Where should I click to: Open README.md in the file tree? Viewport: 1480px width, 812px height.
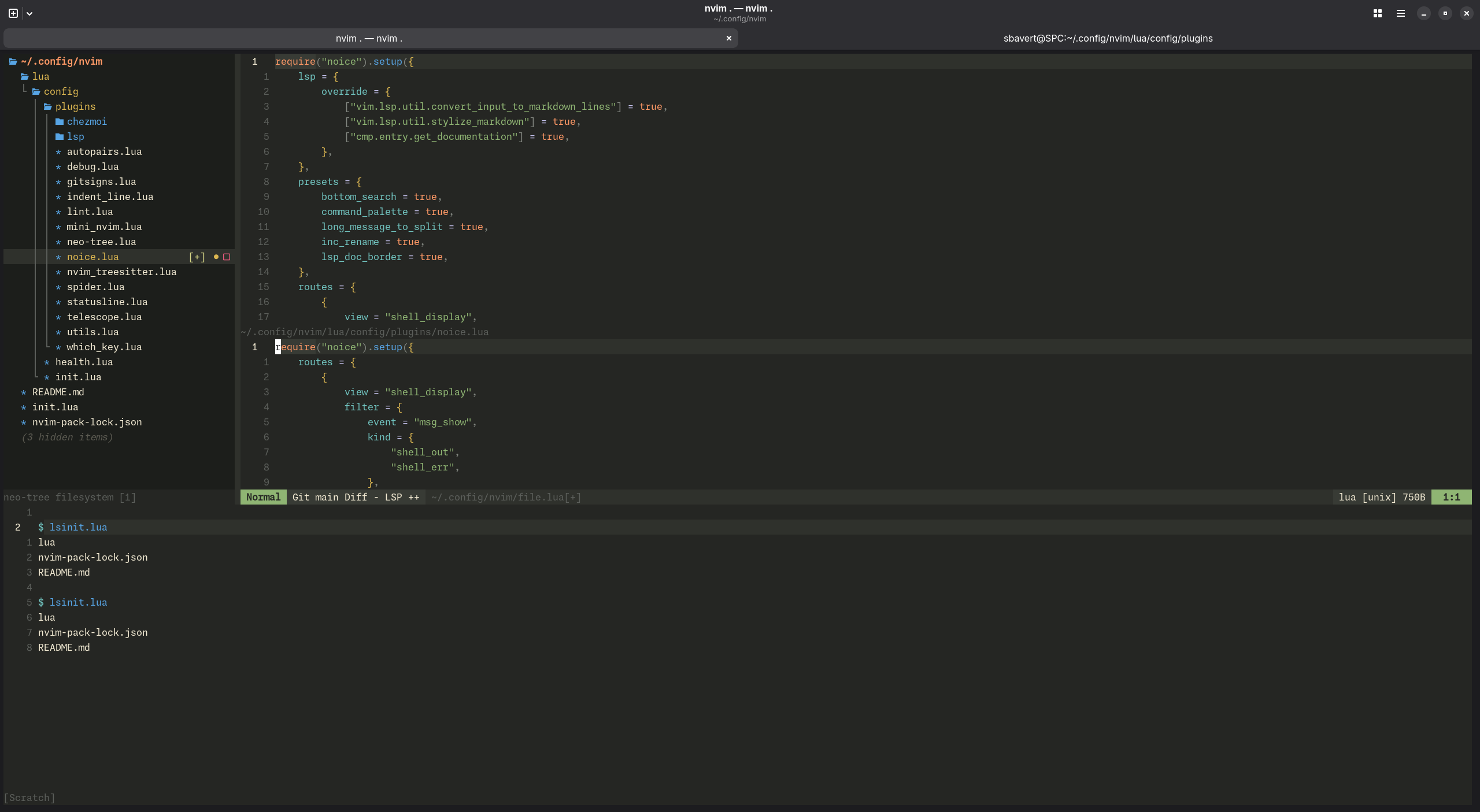click(x=58, y=392)
